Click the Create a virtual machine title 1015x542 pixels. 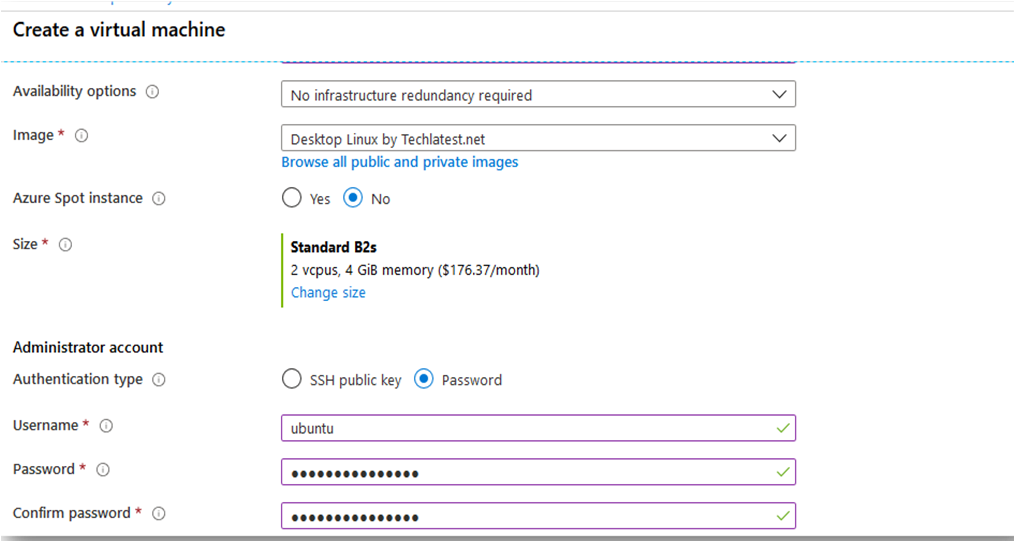[119, 29]
